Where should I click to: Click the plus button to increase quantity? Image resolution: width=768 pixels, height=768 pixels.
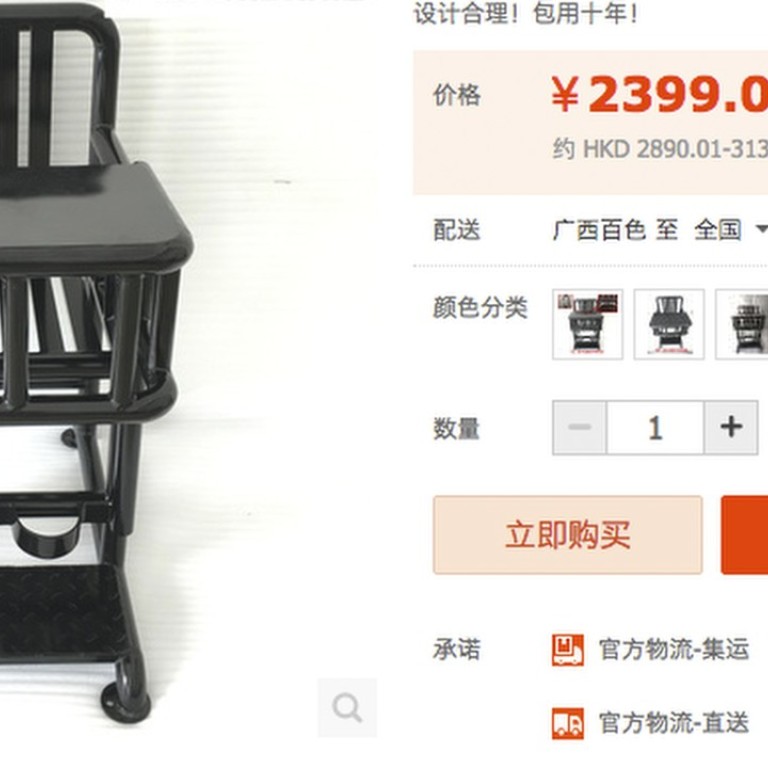pyautogui.click(x=731, y=428)
